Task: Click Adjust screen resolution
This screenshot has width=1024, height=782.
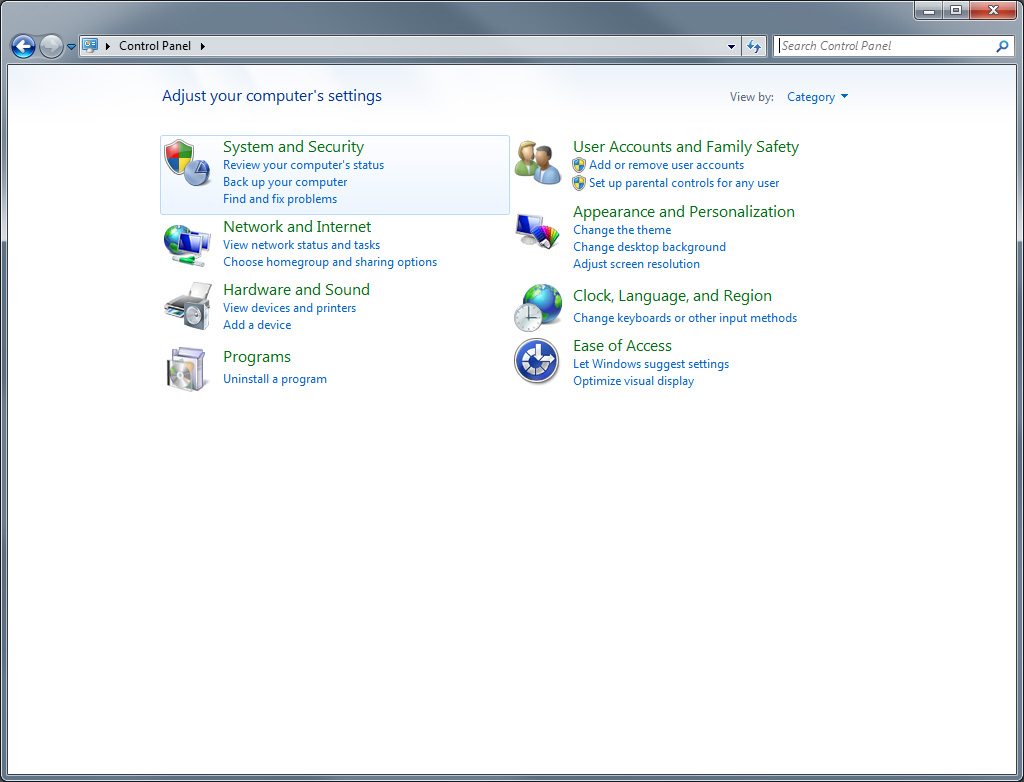Action: click(636, 264)
